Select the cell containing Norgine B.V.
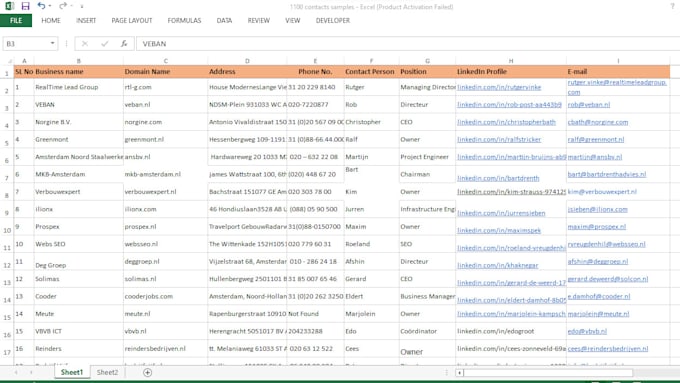Image resolution: width=680 pixels, height=383 pixels. point(78,122)
